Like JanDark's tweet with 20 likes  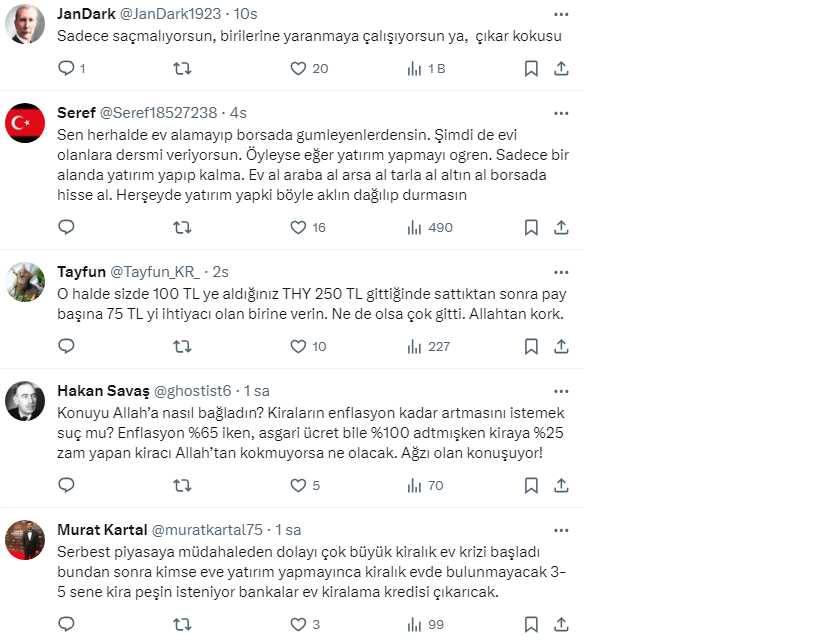[x=298, y=69]
